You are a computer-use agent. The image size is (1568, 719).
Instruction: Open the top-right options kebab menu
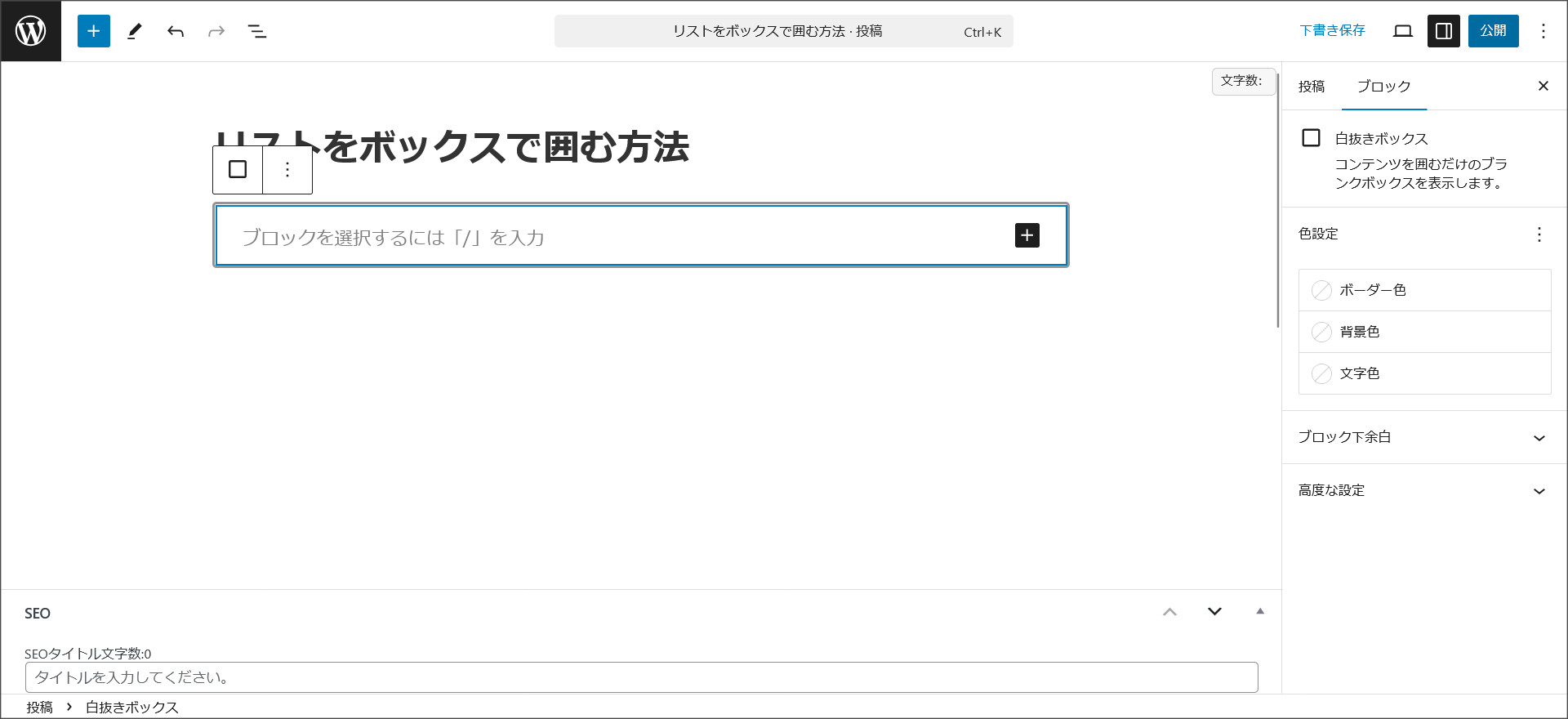tap(1543, 31)
